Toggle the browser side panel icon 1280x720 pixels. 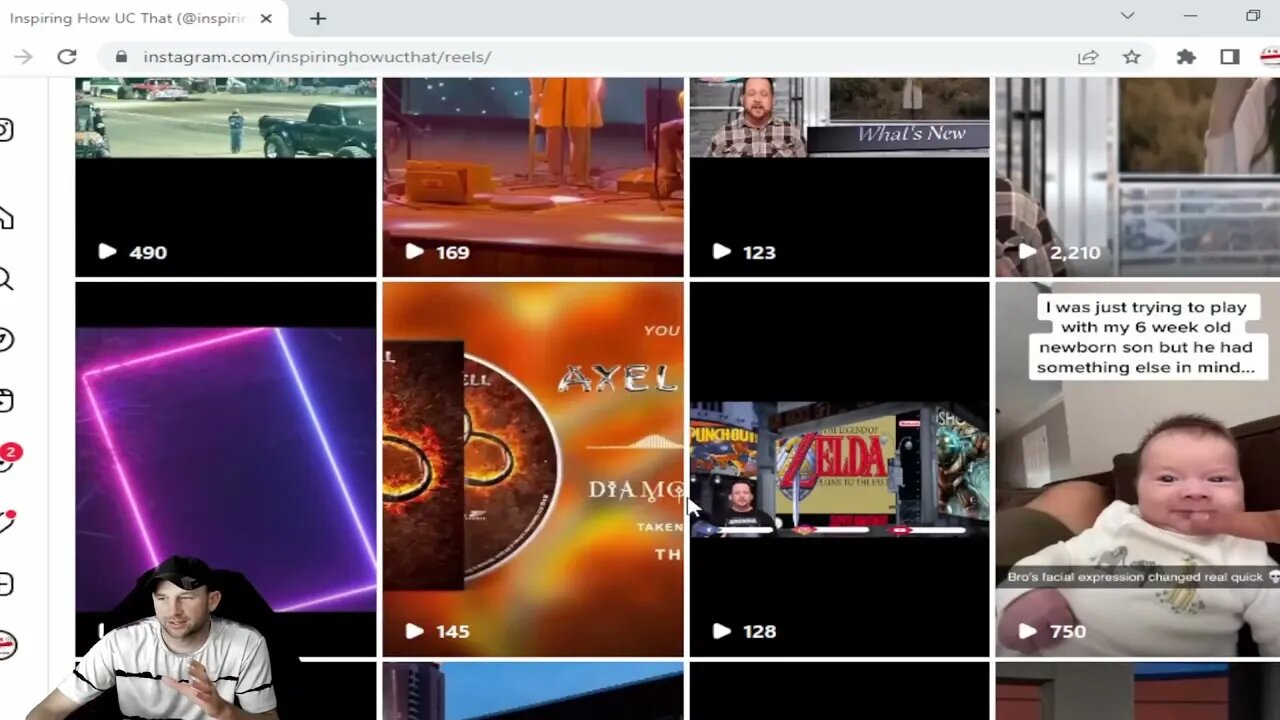(1230, 57)
